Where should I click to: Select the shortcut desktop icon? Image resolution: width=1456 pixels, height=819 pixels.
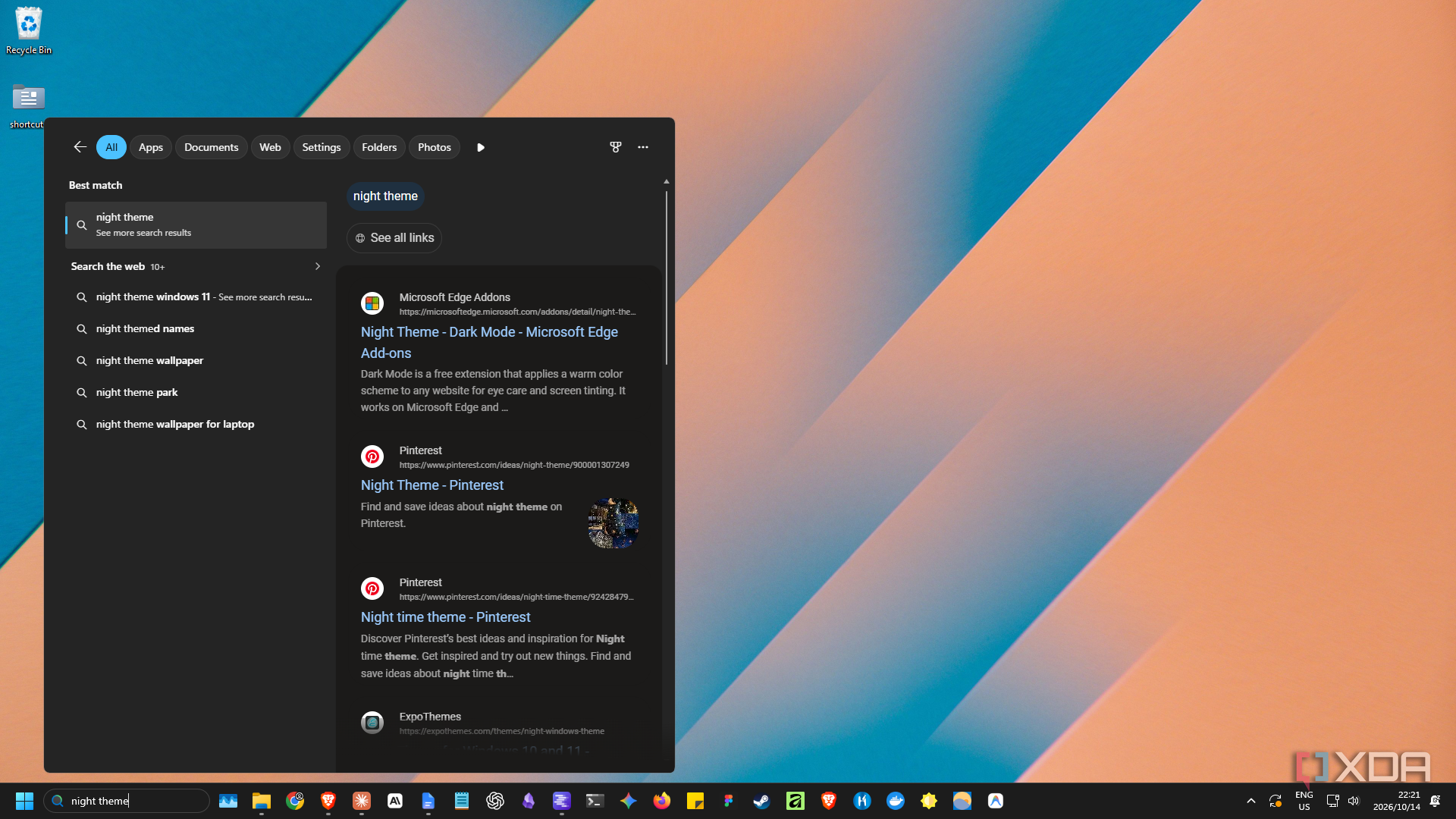pyautogui.click(x=27, y=106)
